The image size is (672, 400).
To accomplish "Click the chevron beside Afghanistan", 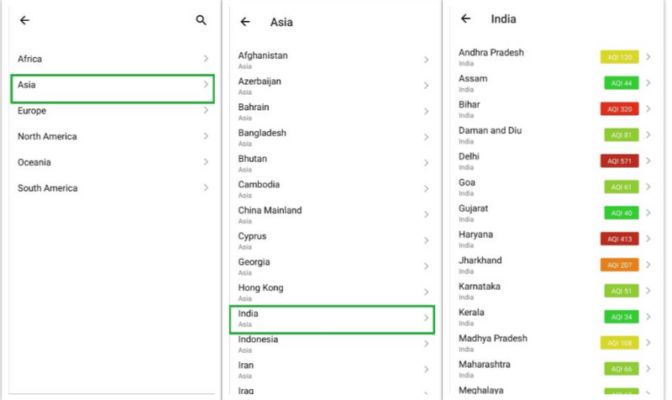I will coord(426,60).
